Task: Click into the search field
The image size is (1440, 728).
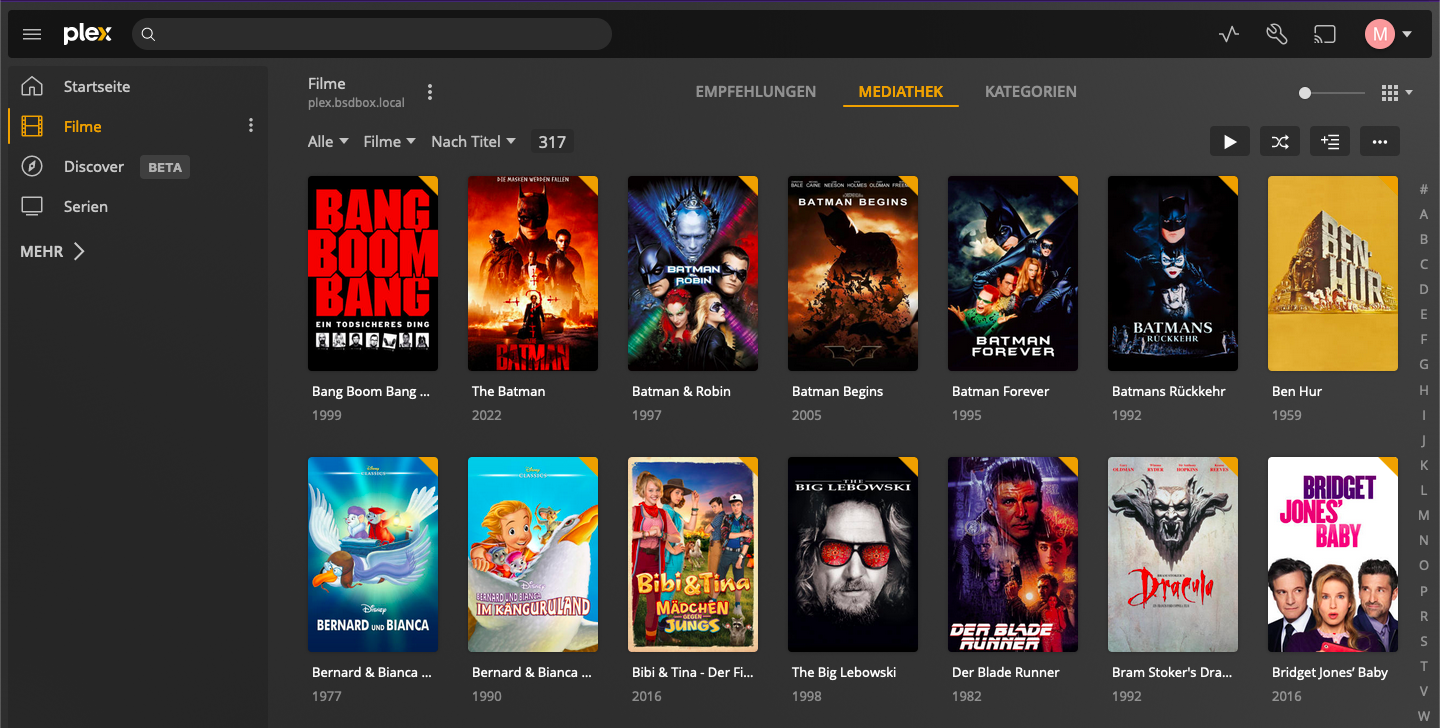Action: [x=372, y=34]
